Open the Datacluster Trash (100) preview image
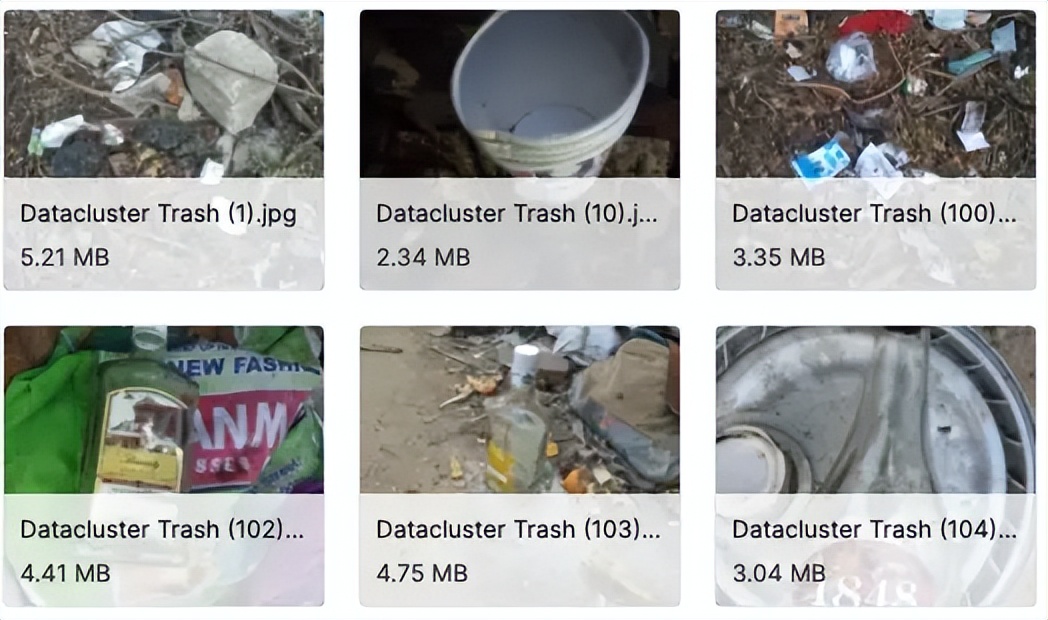This screenshot has width=1048, height=620. [x=876, y=94]
